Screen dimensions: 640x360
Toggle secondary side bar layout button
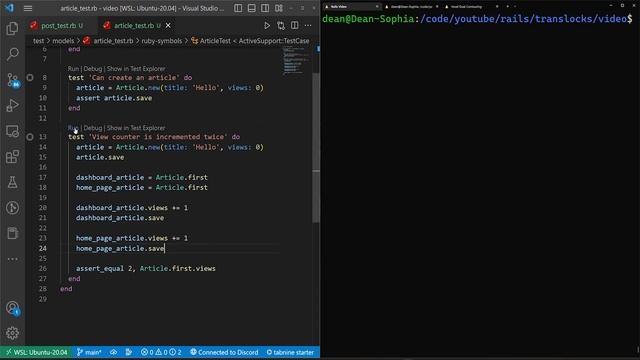click(265, 8)
